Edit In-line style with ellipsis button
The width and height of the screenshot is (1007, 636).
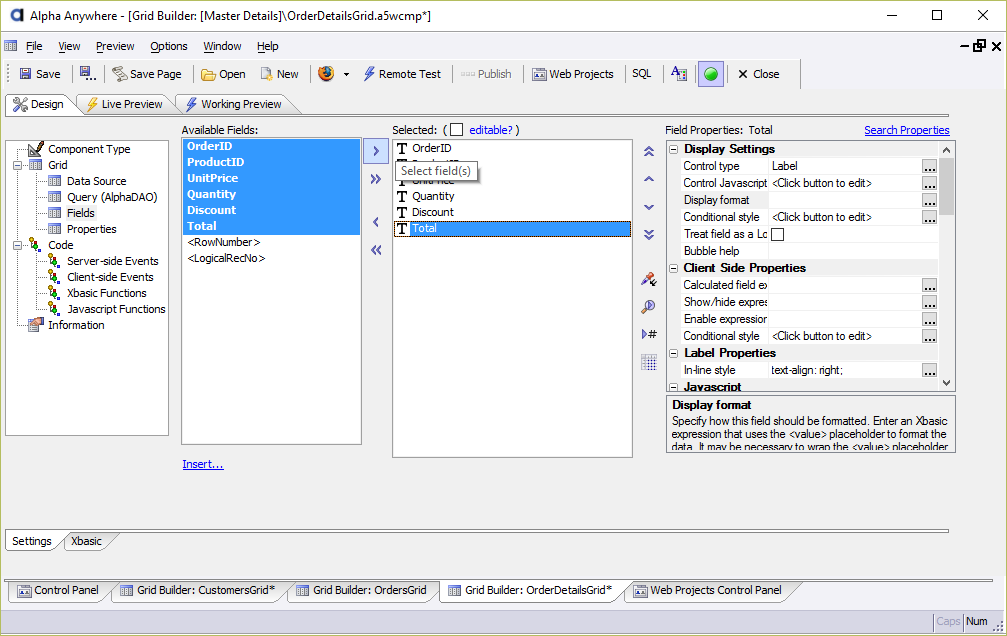(x=929, y=371)
